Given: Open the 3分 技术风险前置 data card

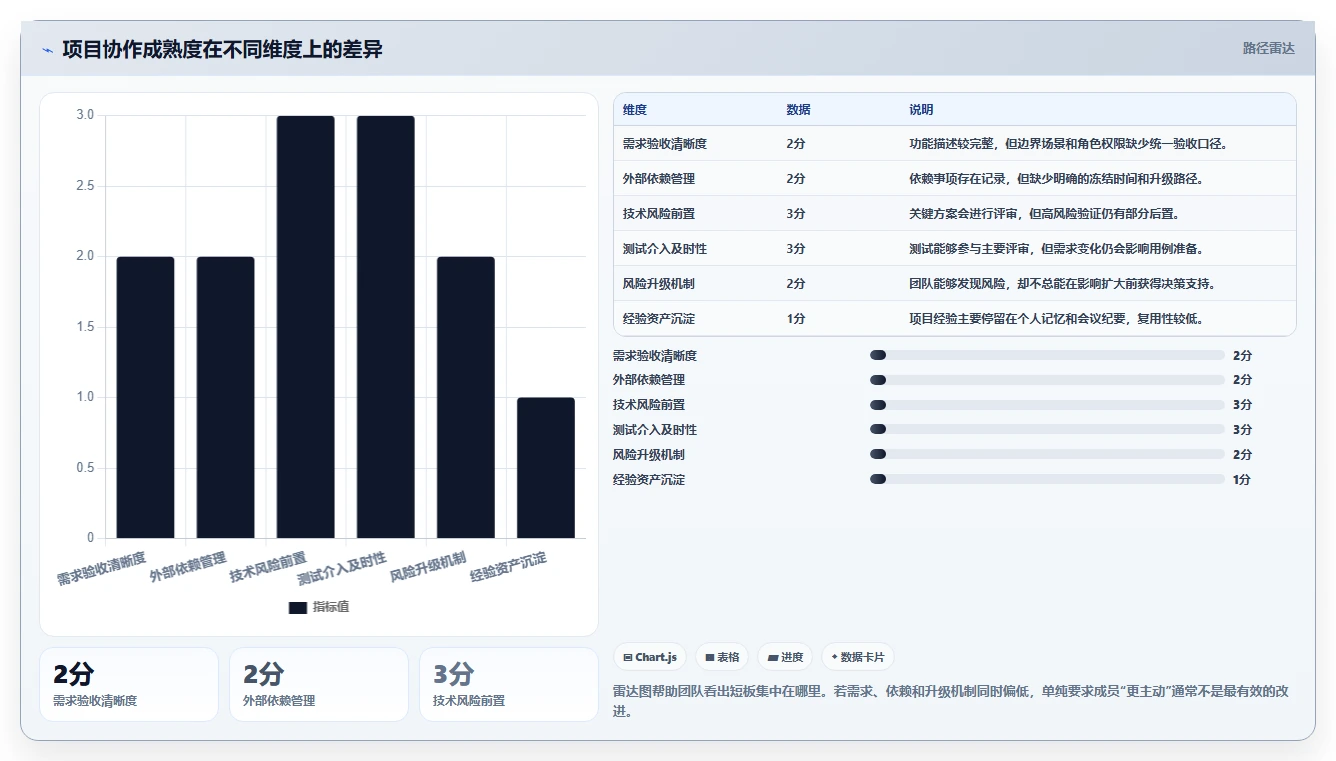Looking at the screenshot, I should point(509,684).
